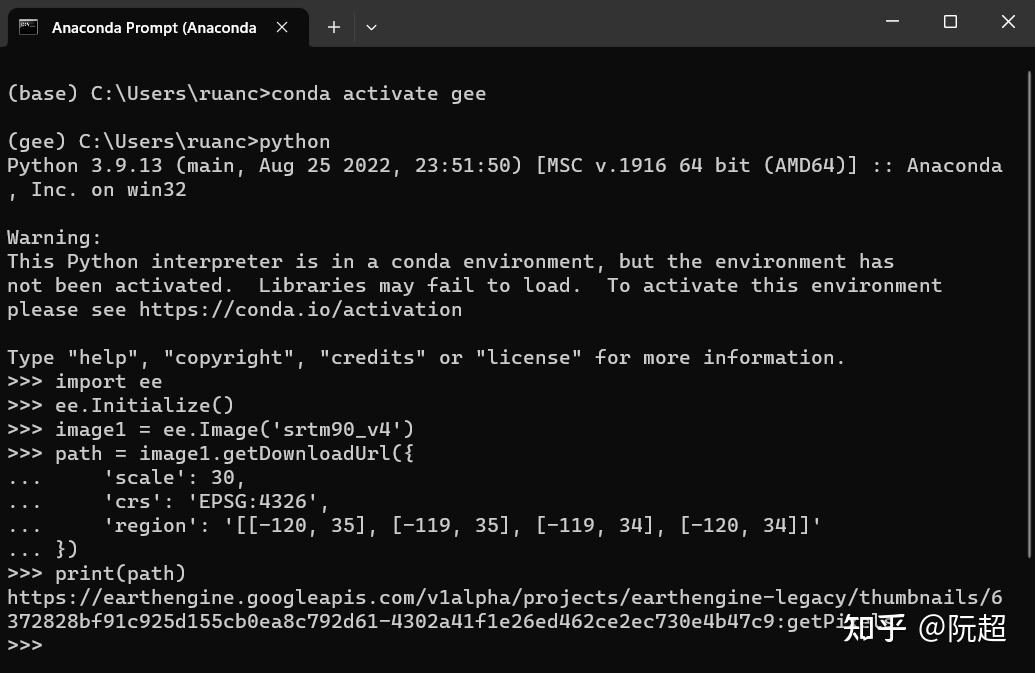Open a new terminal tab with the plus icon

[334, 27]
